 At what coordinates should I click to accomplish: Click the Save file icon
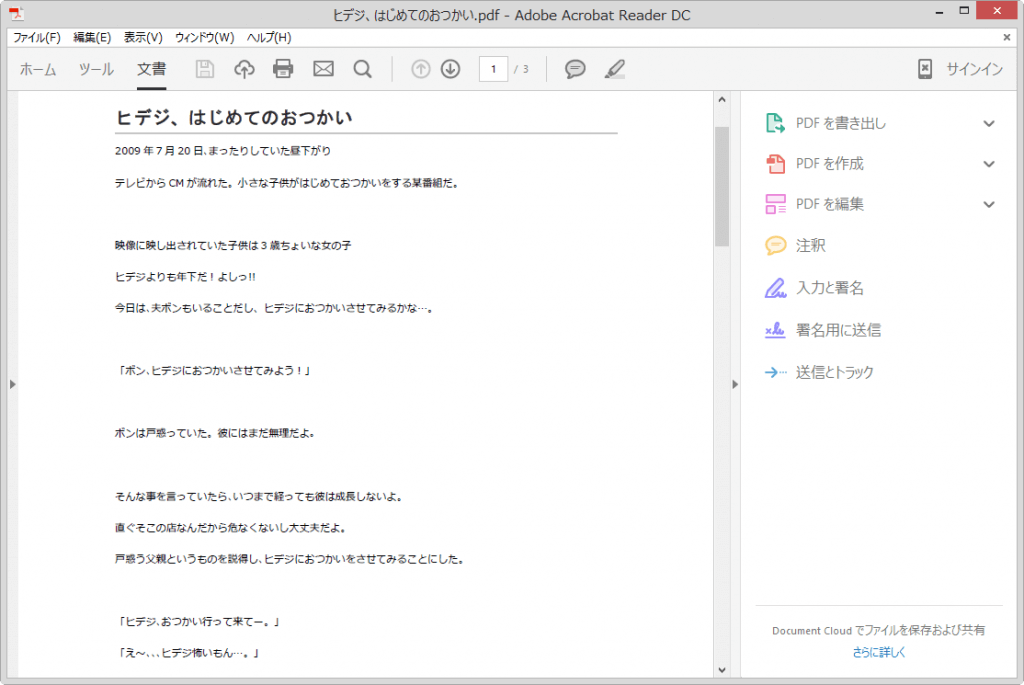click(204, 68)
